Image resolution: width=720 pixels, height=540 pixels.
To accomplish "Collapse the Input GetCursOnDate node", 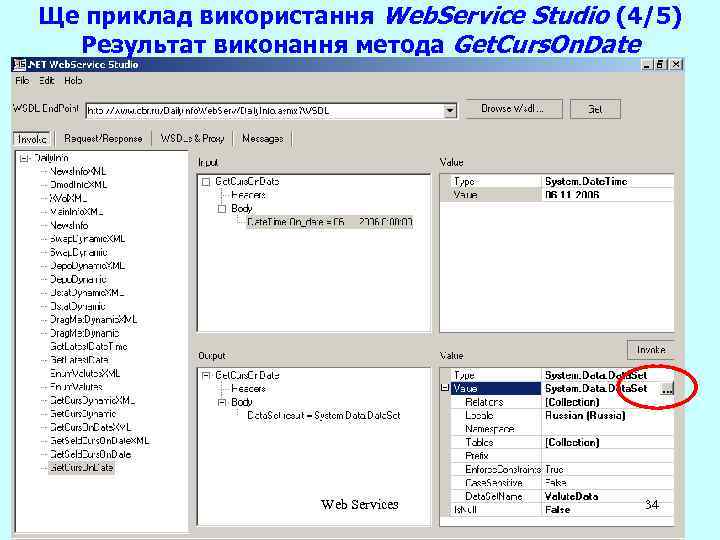I will [x=206, y=182].
